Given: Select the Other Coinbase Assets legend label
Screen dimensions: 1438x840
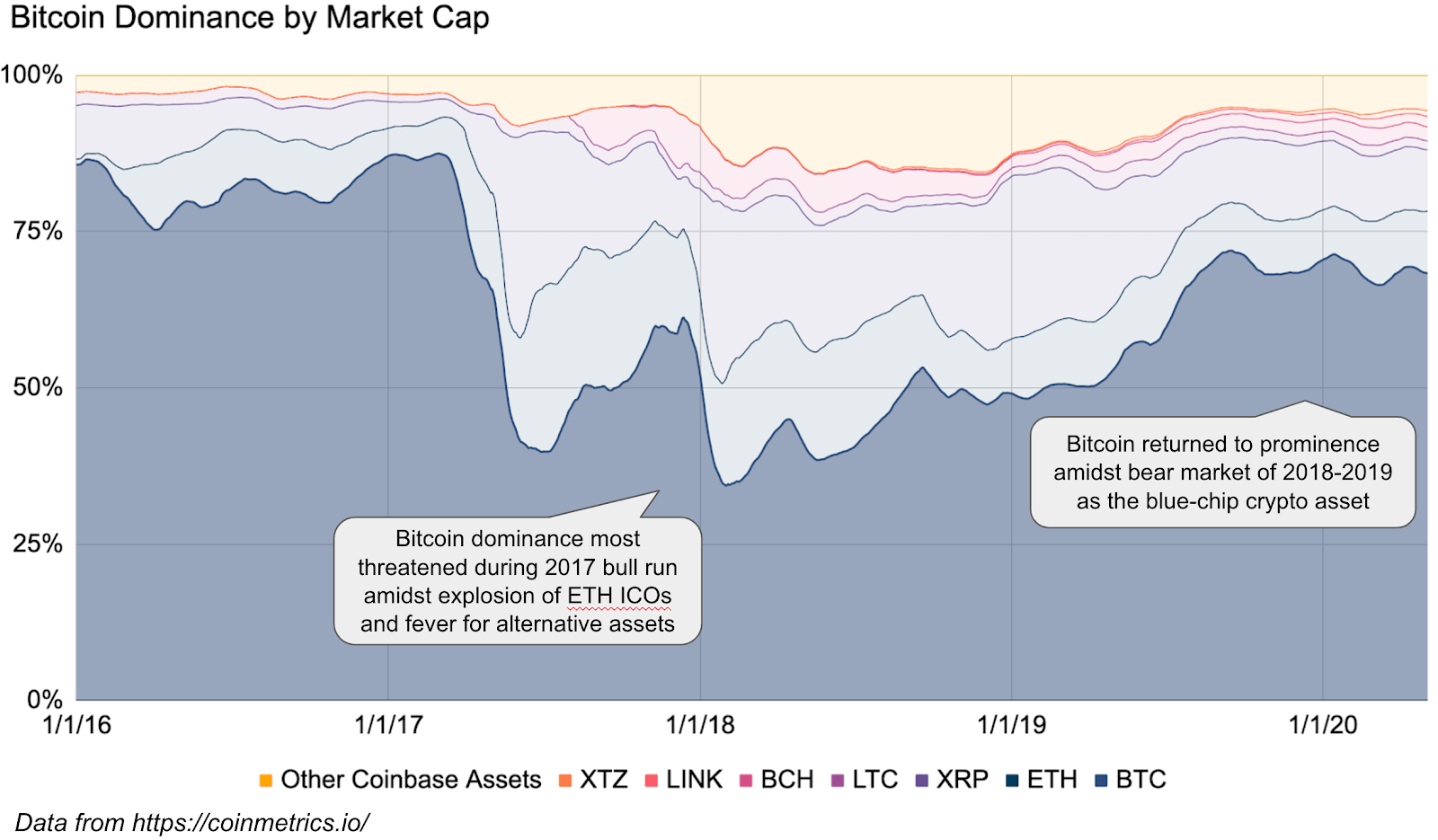Looking at the screenshot, I should [x=411, y=780].
